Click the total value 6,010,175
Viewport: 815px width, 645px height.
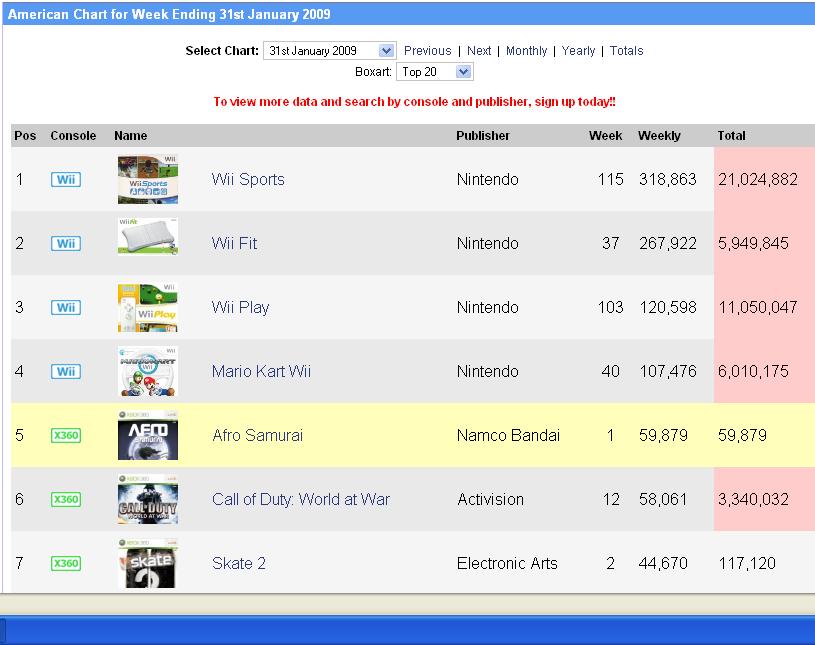pyautogui.click(x=753, y=371)
